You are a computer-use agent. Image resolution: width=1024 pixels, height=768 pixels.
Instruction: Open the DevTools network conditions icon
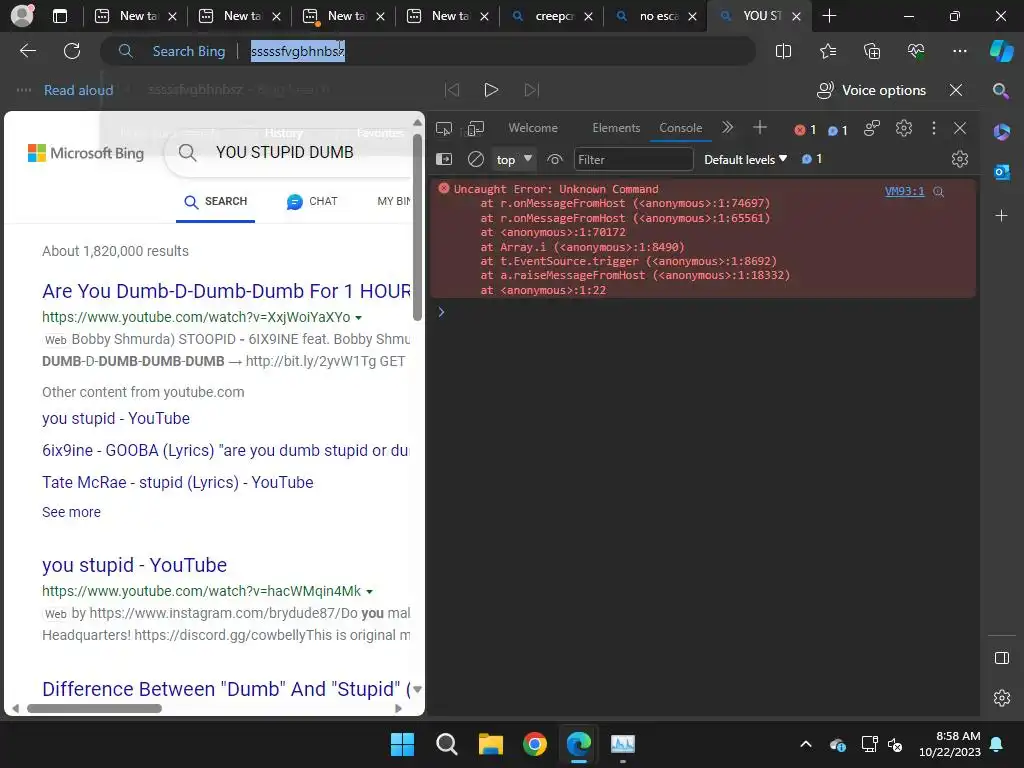point(872,129)
